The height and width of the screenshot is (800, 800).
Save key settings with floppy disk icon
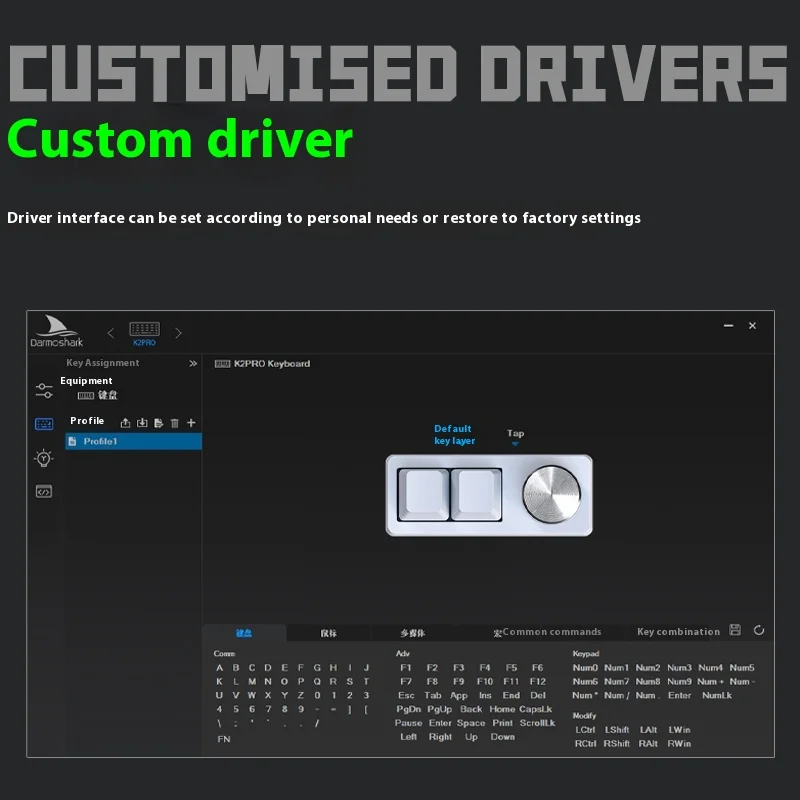click(735, 630)
